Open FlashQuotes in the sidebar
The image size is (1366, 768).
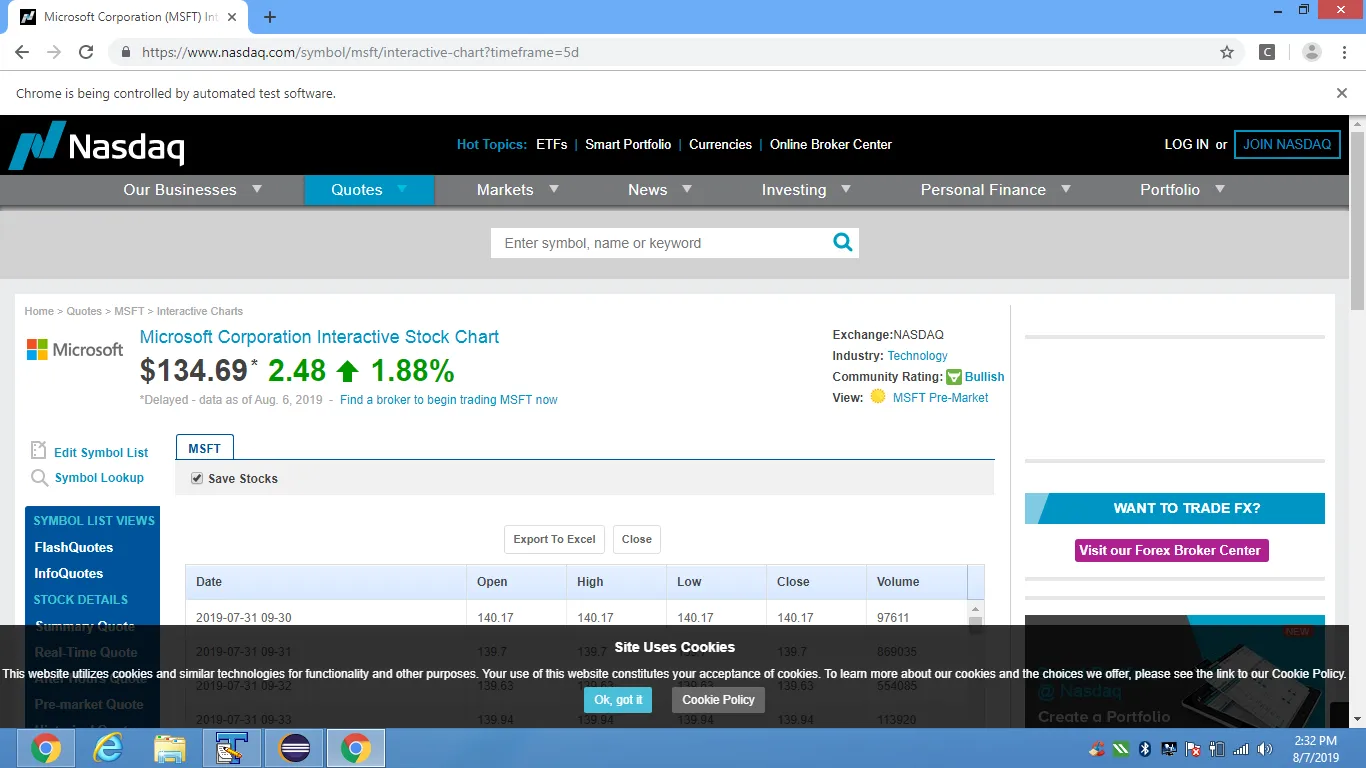(74, 547)
